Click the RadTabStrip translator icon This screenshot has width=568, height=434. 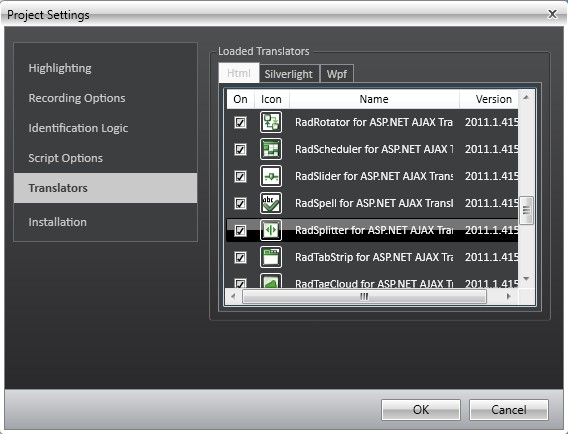point(271,257)
